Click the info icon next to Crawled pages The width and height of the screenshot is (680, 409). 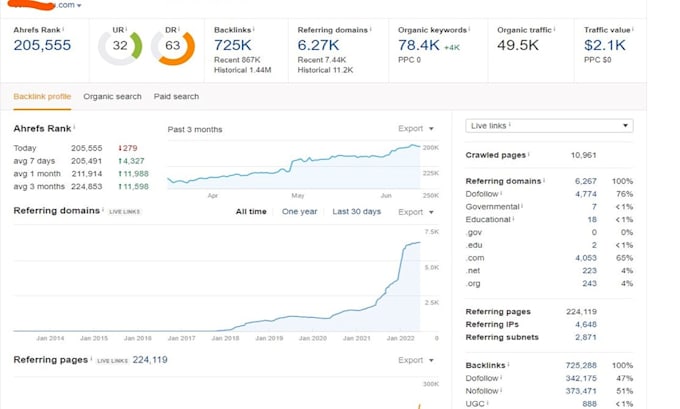[529, 154]
